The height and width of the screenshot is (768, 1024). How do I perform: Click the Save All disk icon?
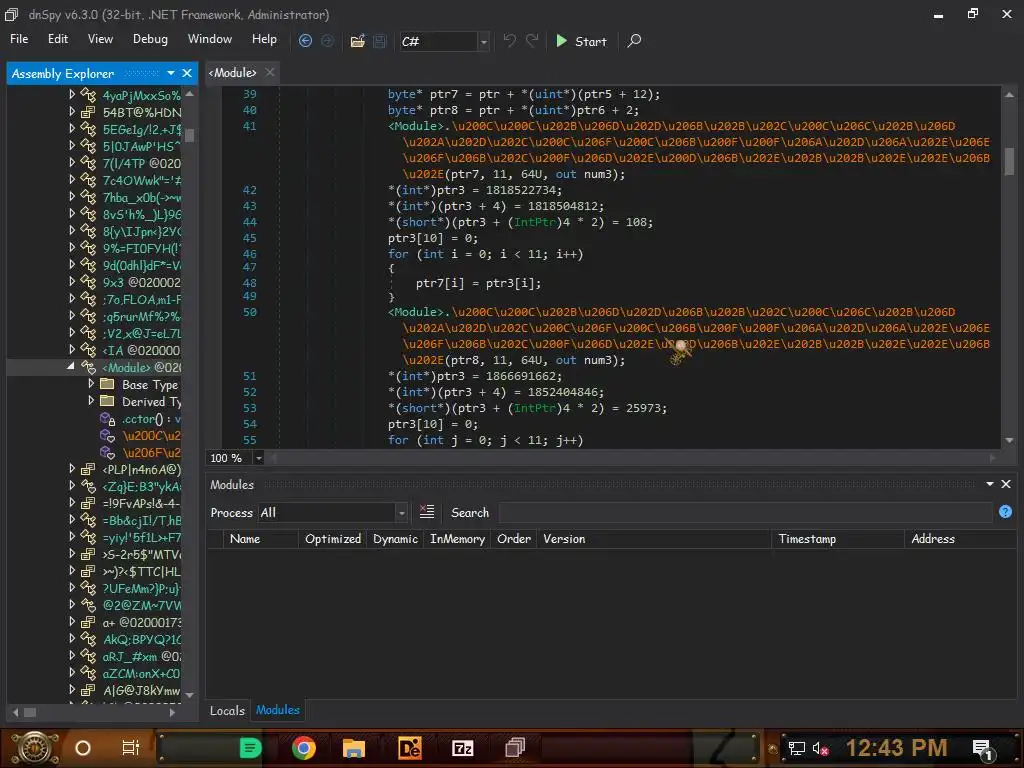[x=380, y=41]
